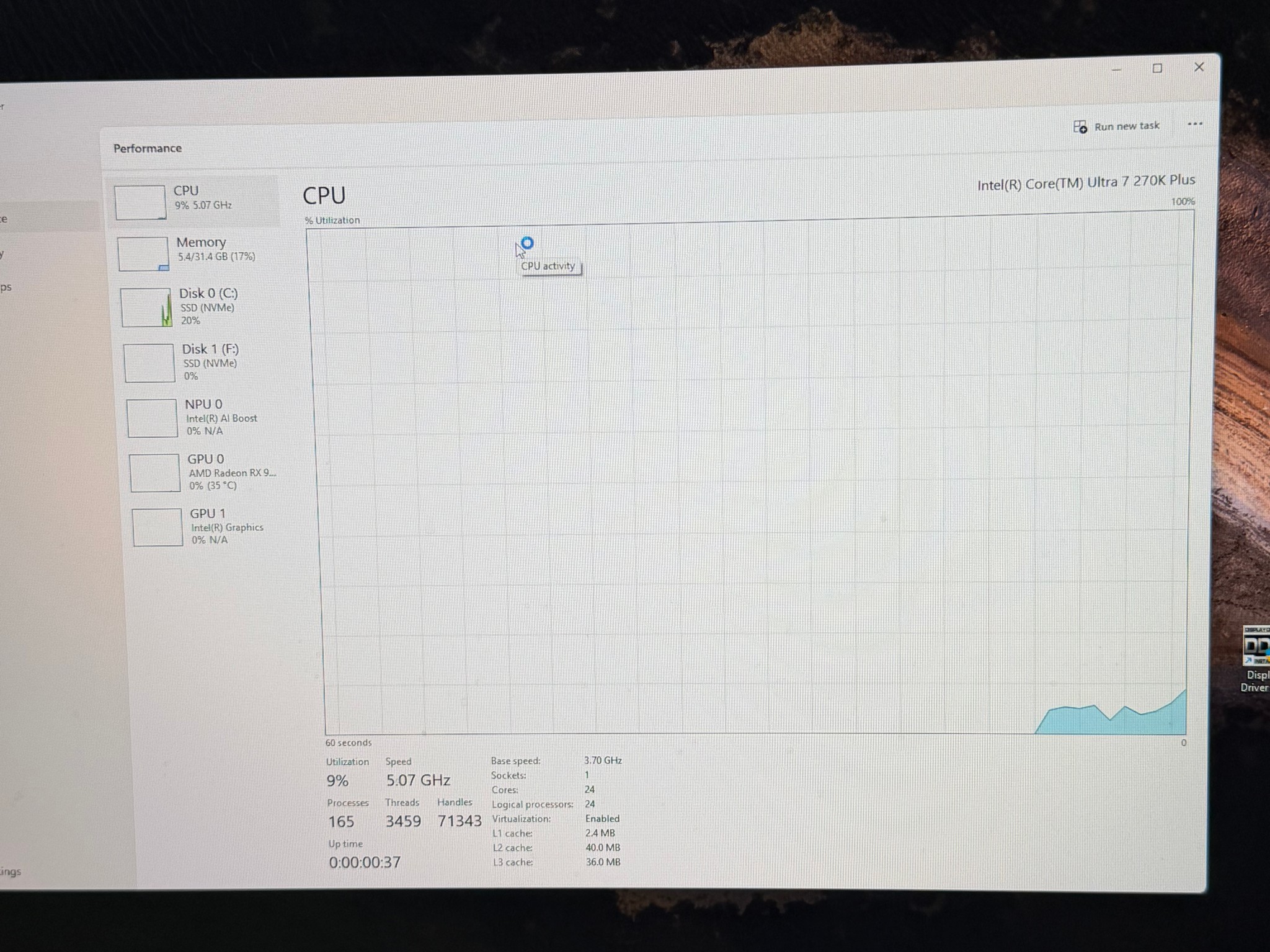Viewport: 1270px width, 952px height.
Task: Click the 3459 threads value
Action: [x=403, y=821]
